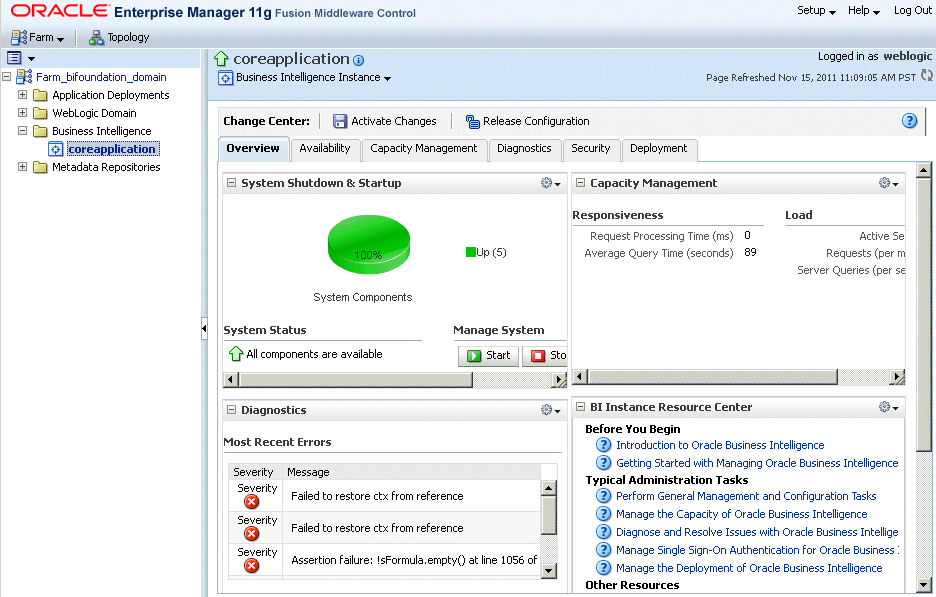Screen dimensions: 936x597
Task: Click Capacity Management panel horizontal scrollbar
Action: 713,377
